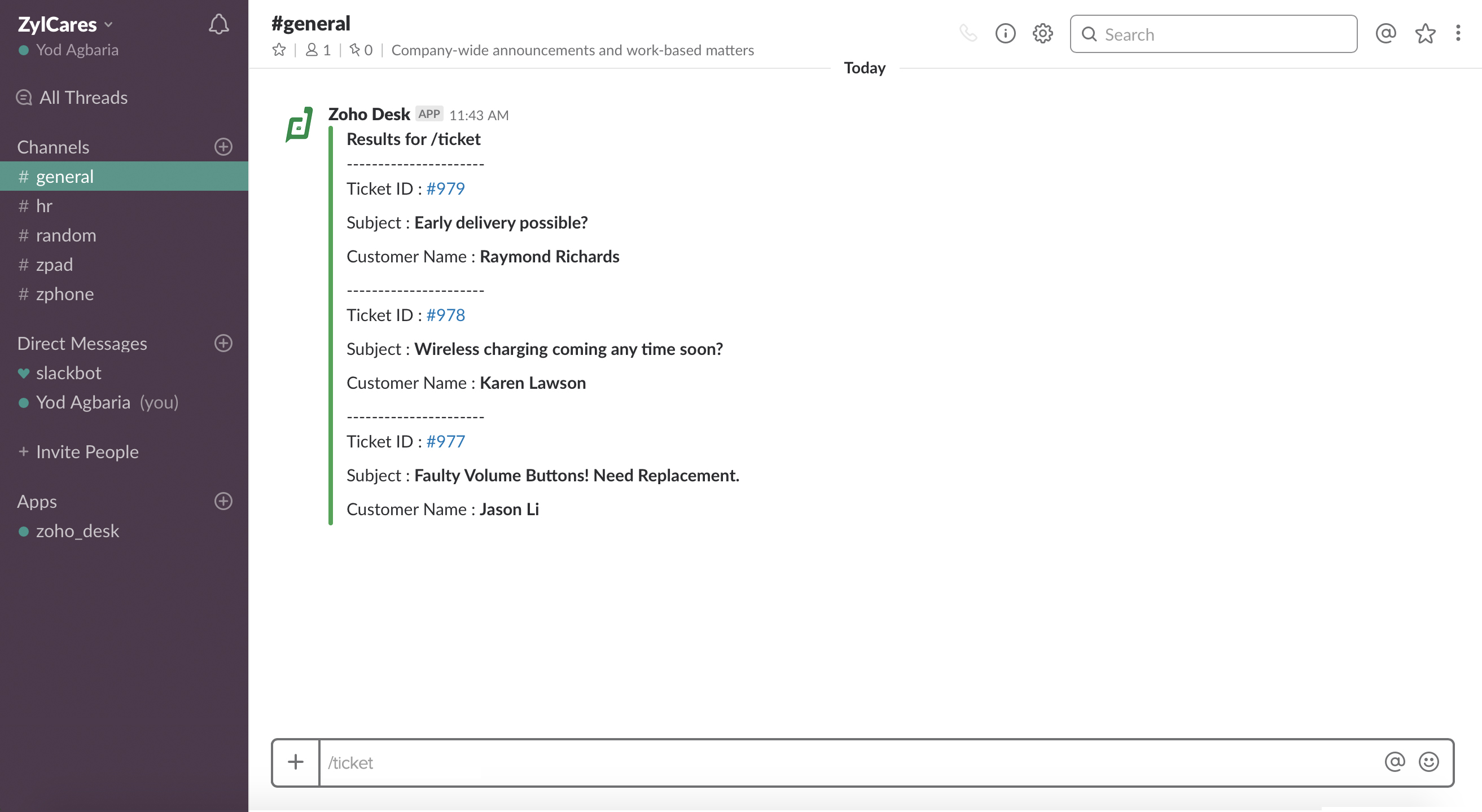Switch to the general channel

point(124,176)
